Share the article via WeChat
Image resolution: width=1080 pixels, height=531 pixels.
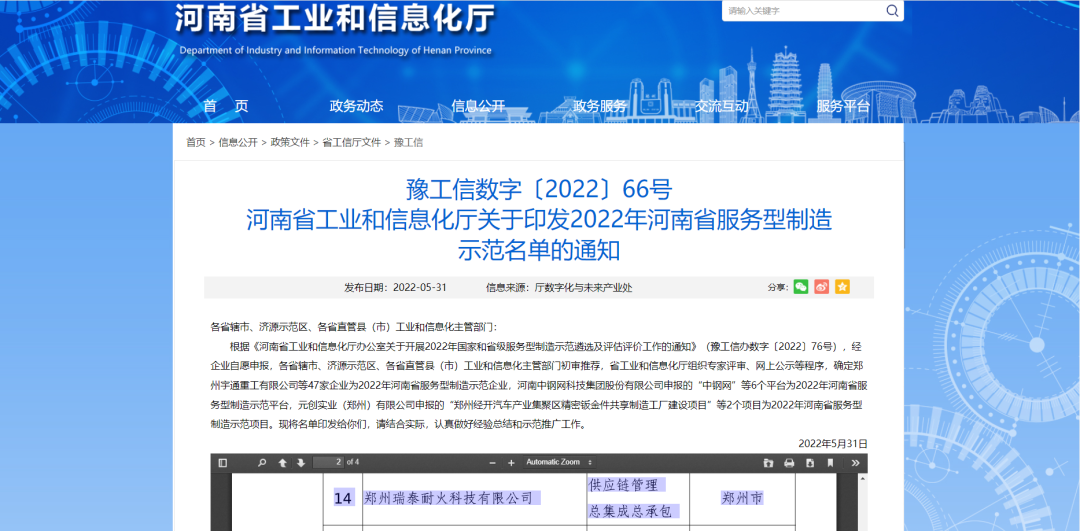[x=801, y=287]
